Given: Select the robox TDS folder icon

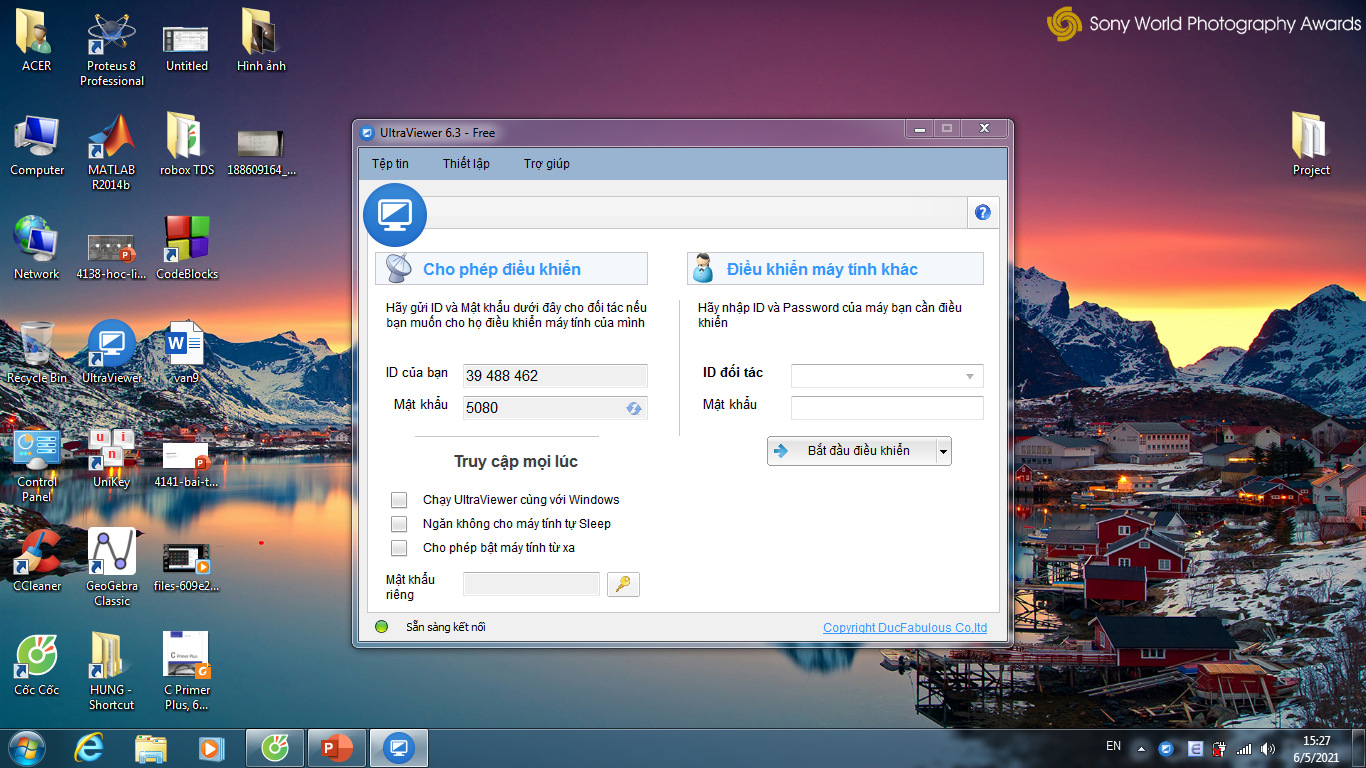Looking at the screenshot, I should (x=187, y=144).
